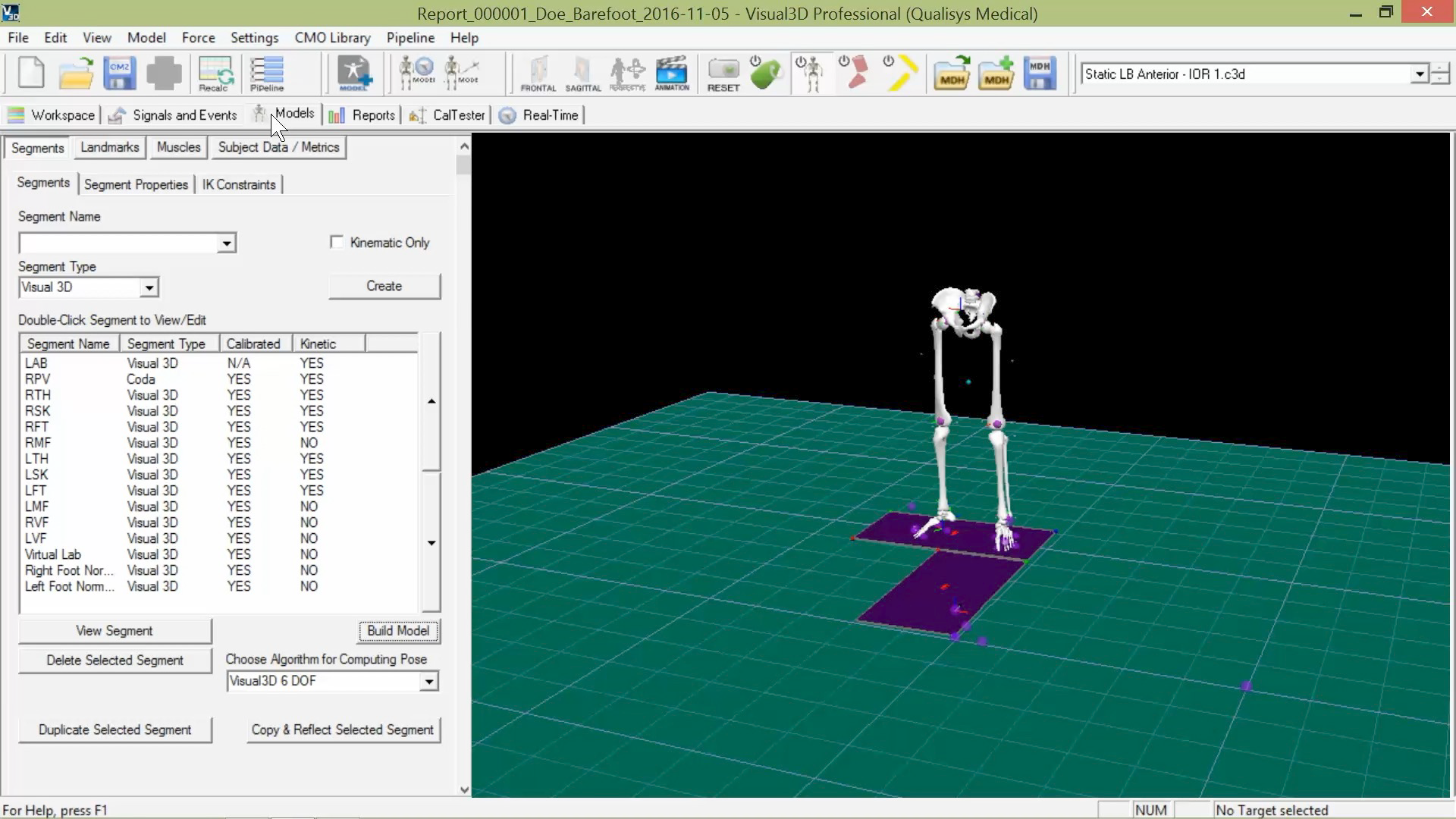Switch to the Workspace tab

pos(52,115)
